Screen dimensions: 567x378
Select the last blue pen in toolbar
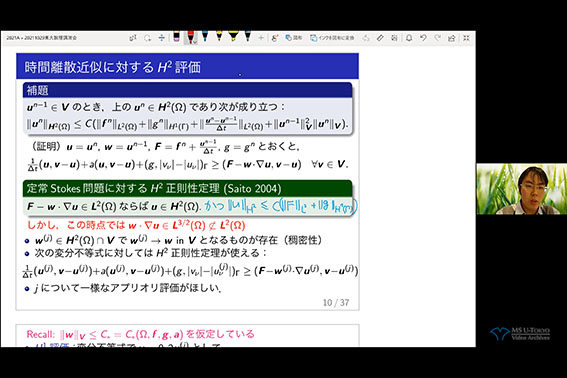coord(248,37)
